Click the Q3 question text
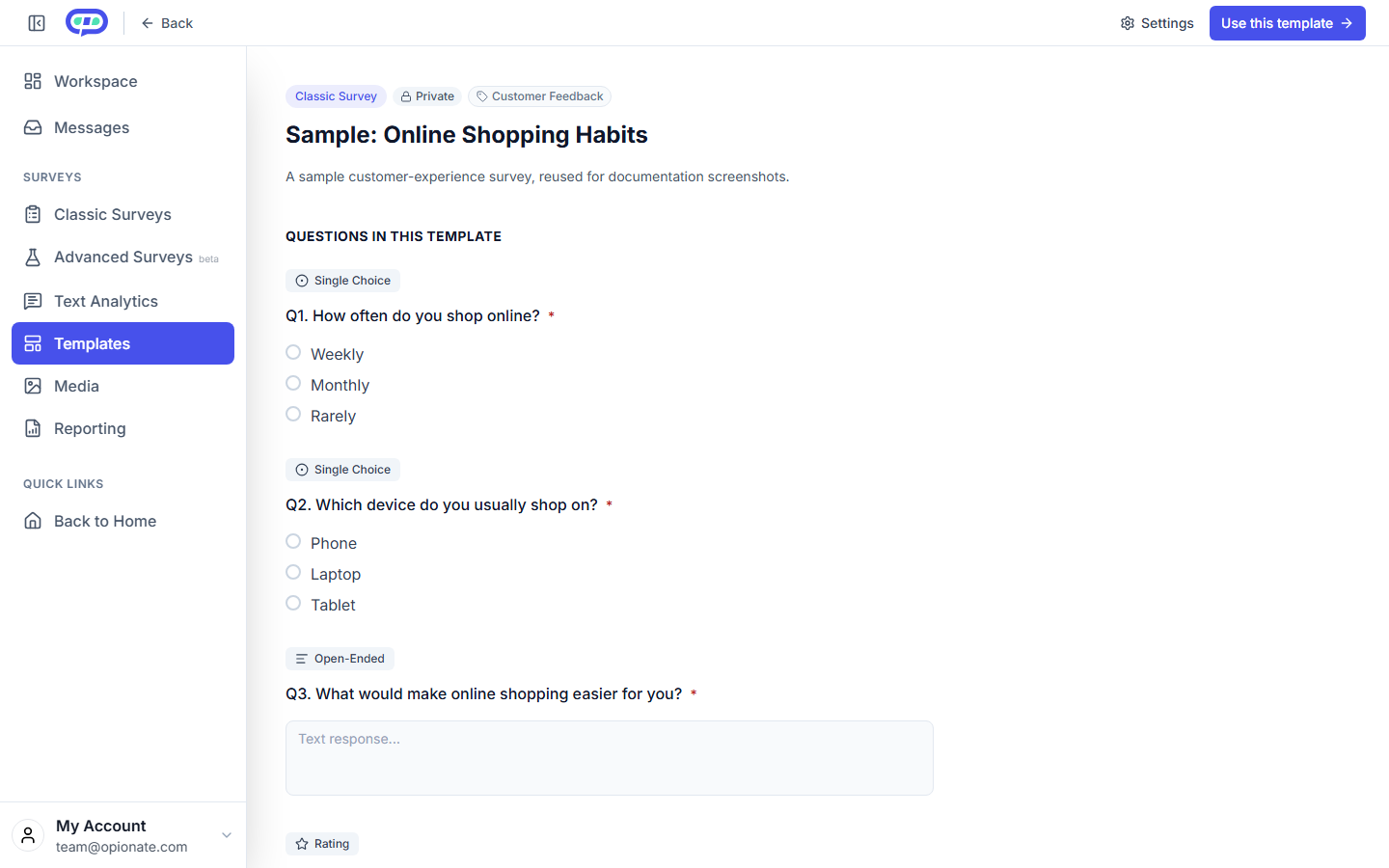This screenshot has width=1389, height=868. [x=484, y=694]
